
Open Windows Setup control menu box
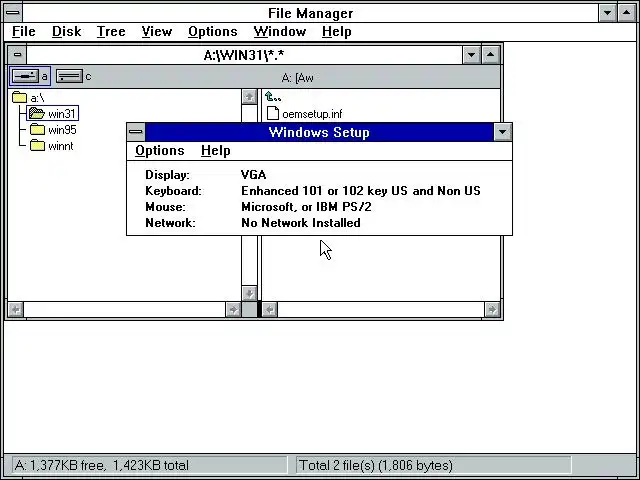(x=136, y=132)
